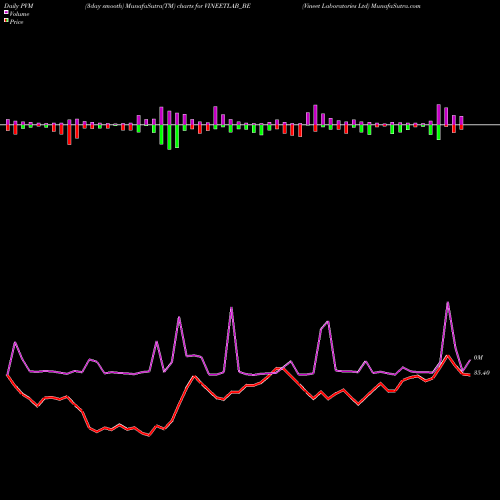Screen dimensions: 500x500
Task: Click the 'Daily PVM' title text
Action: pyautogui.click(x=19, y=6)
